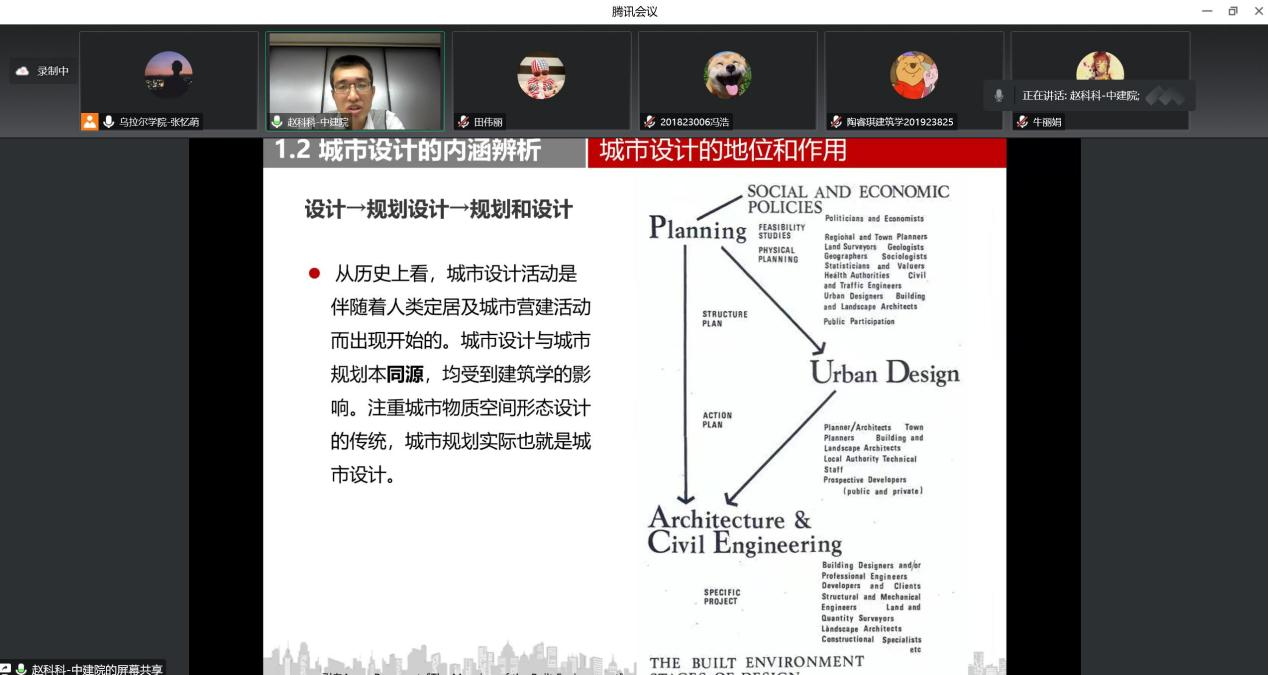This screenshot has height=675, width=1268.
Task: Click 'ACTION PLAN' label in diagram
Action: click(x=717, y=419)
